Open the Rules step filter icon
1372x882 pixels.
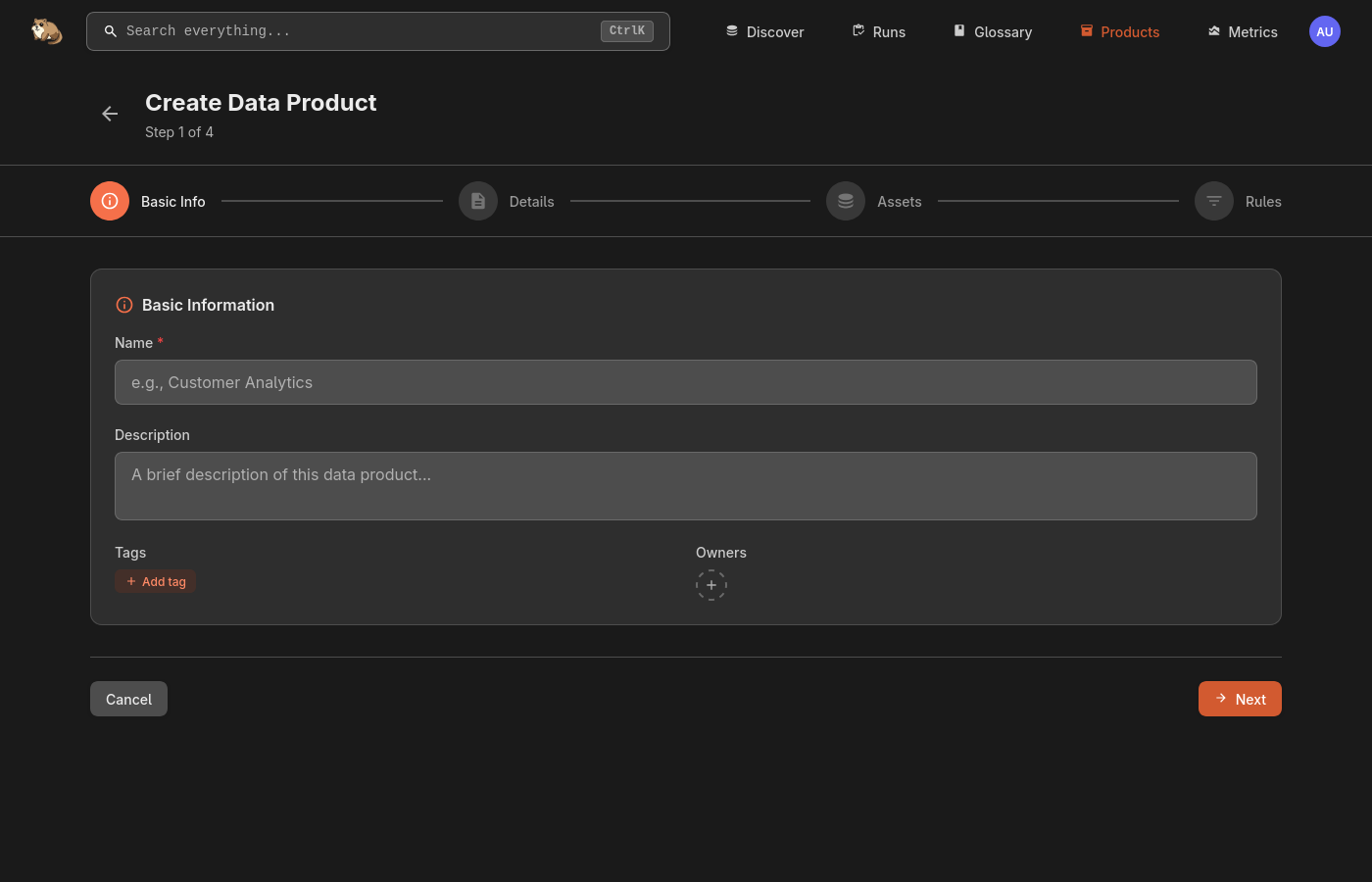(1214, 201)
